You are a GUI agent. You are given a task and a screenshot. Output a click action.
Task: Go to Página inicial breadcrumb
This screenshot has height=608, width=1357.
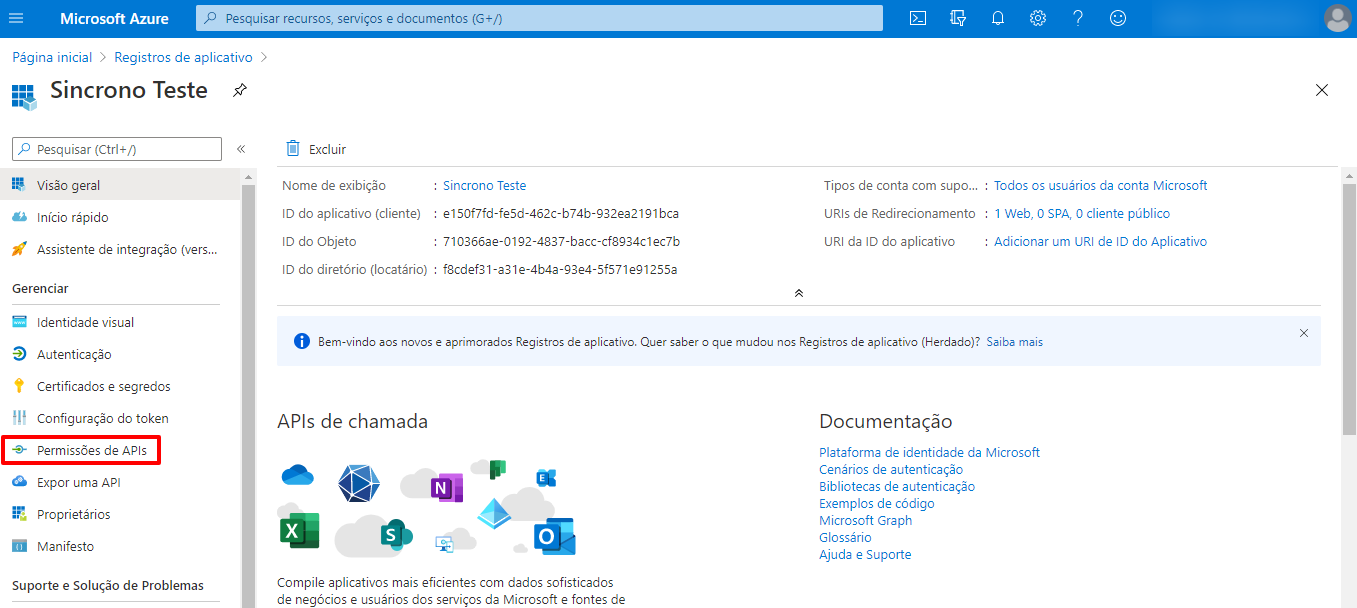[x=52, y=57]
